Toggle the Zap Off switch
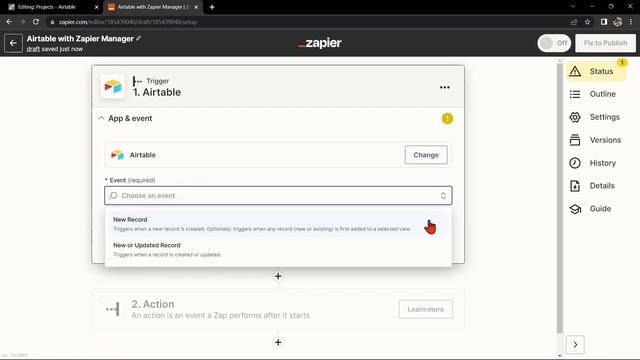The image size is (640, 360). 554,43
